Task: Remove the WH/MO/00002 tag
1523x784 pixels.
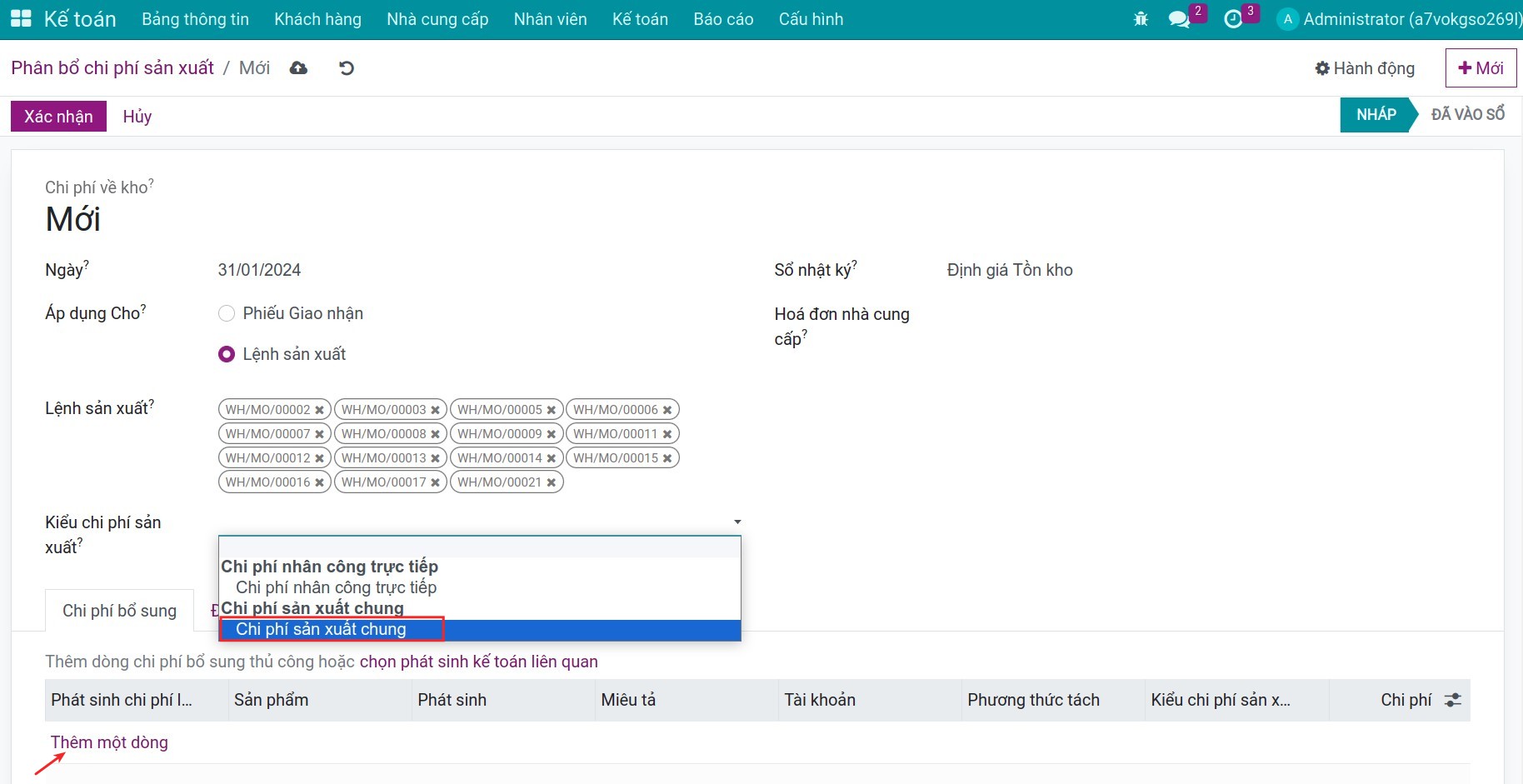Action: point(319,410)
